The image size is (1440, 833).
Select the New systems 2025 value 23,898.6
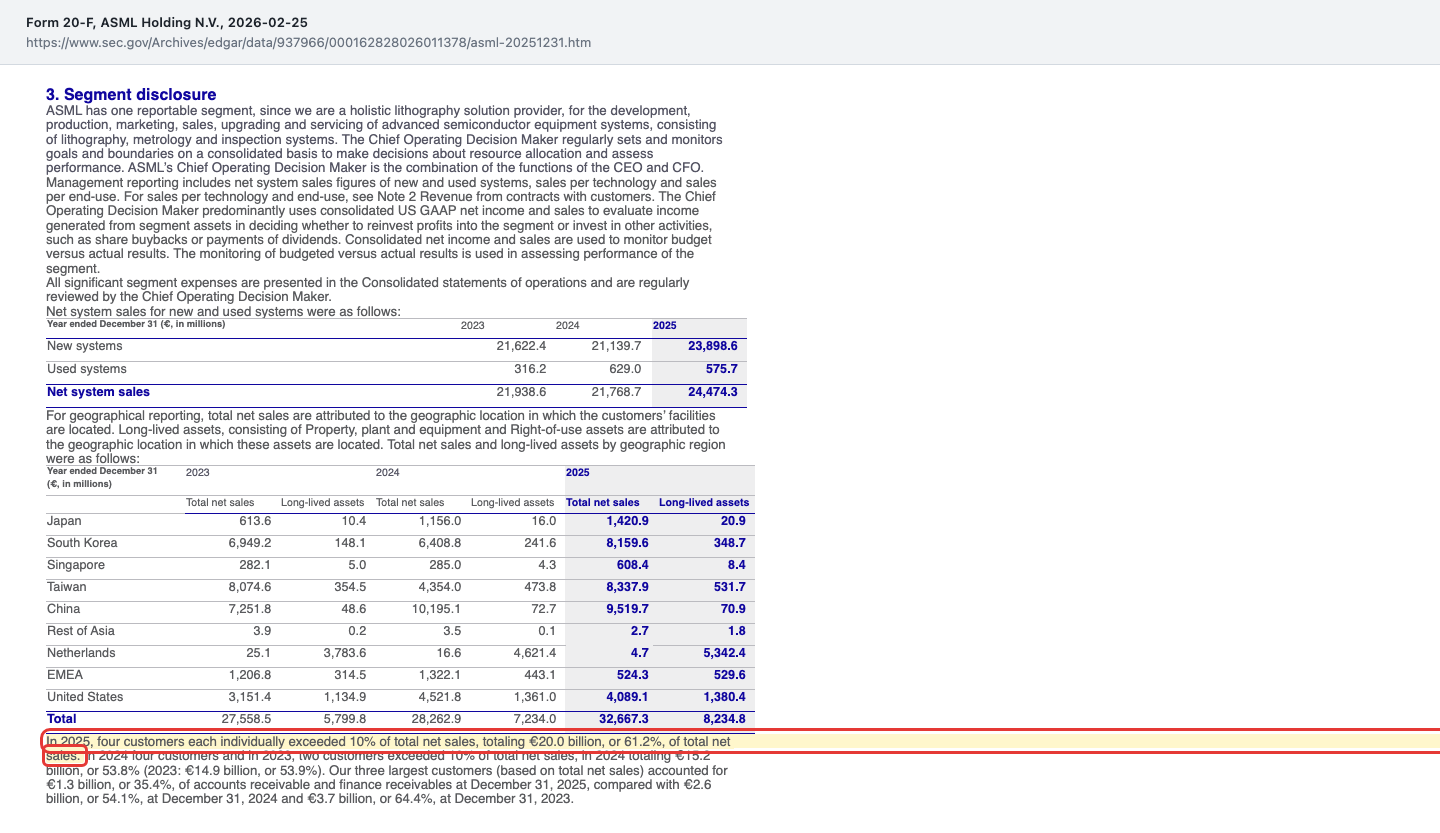coord(712,346)
